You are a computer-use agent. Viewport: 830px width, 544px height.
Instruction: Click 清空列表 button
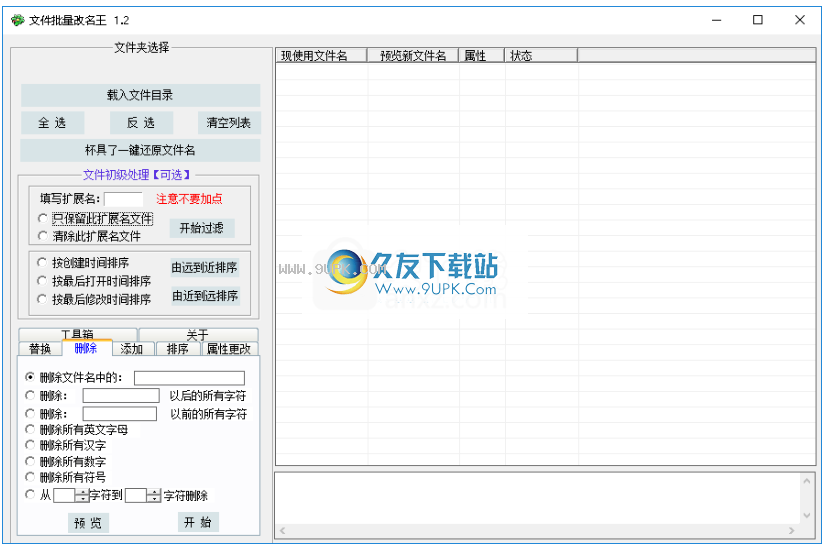pos(229,123)
